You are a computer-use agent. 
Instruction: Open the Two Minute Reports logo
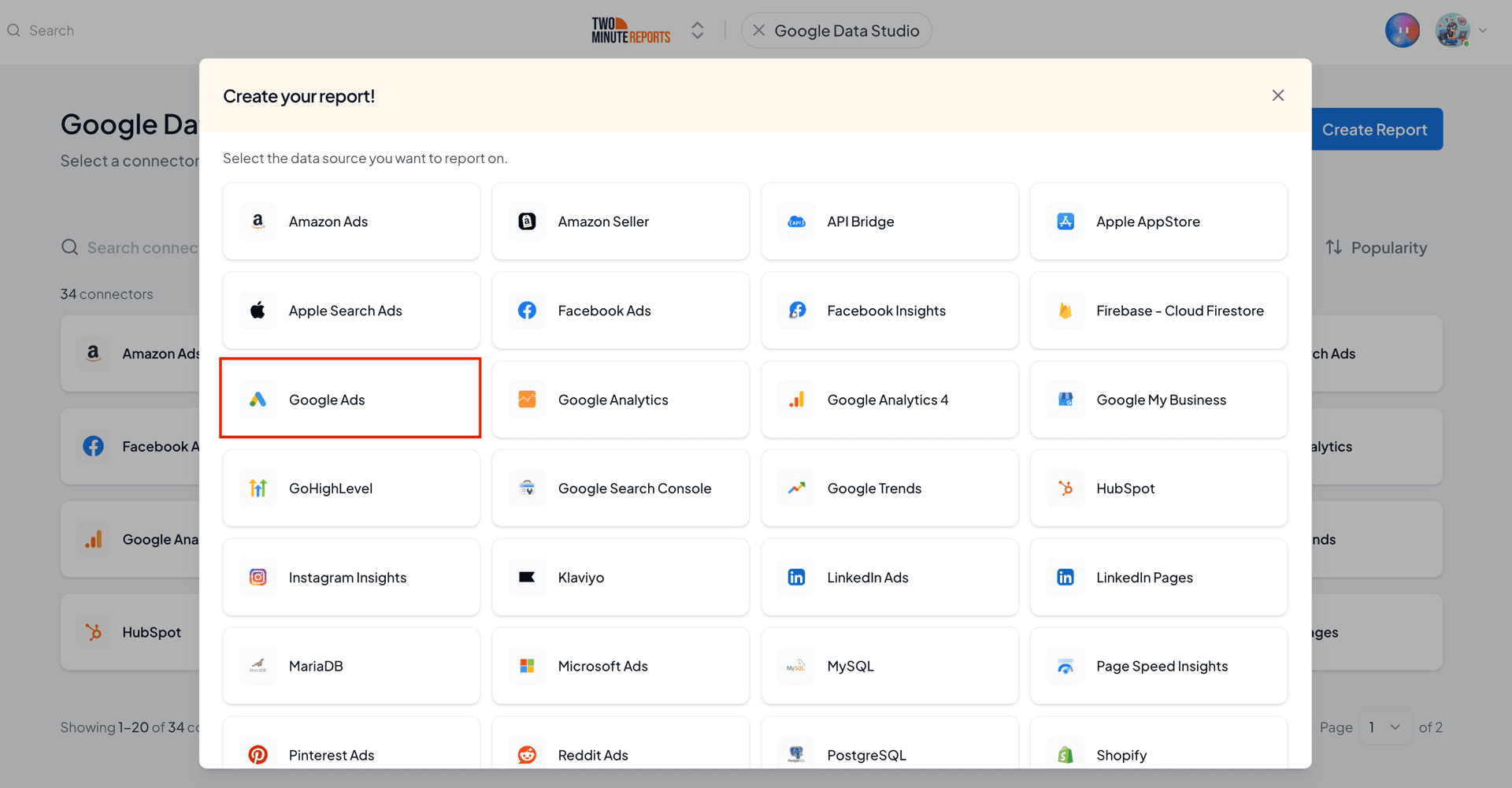(631, 31)
